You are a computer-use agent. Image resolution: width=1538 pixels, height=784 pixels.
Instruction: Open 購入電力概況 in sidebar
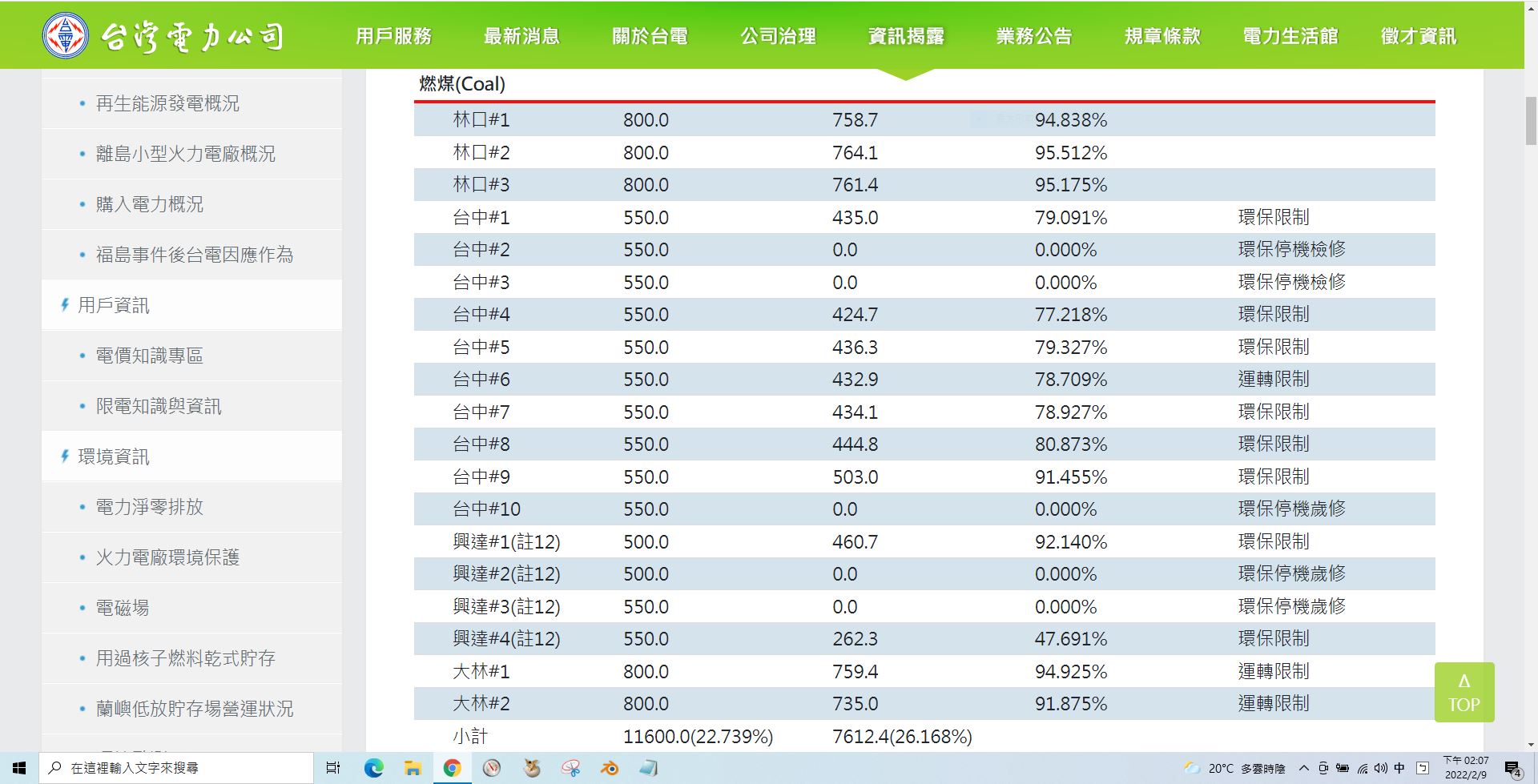[149, 204]
